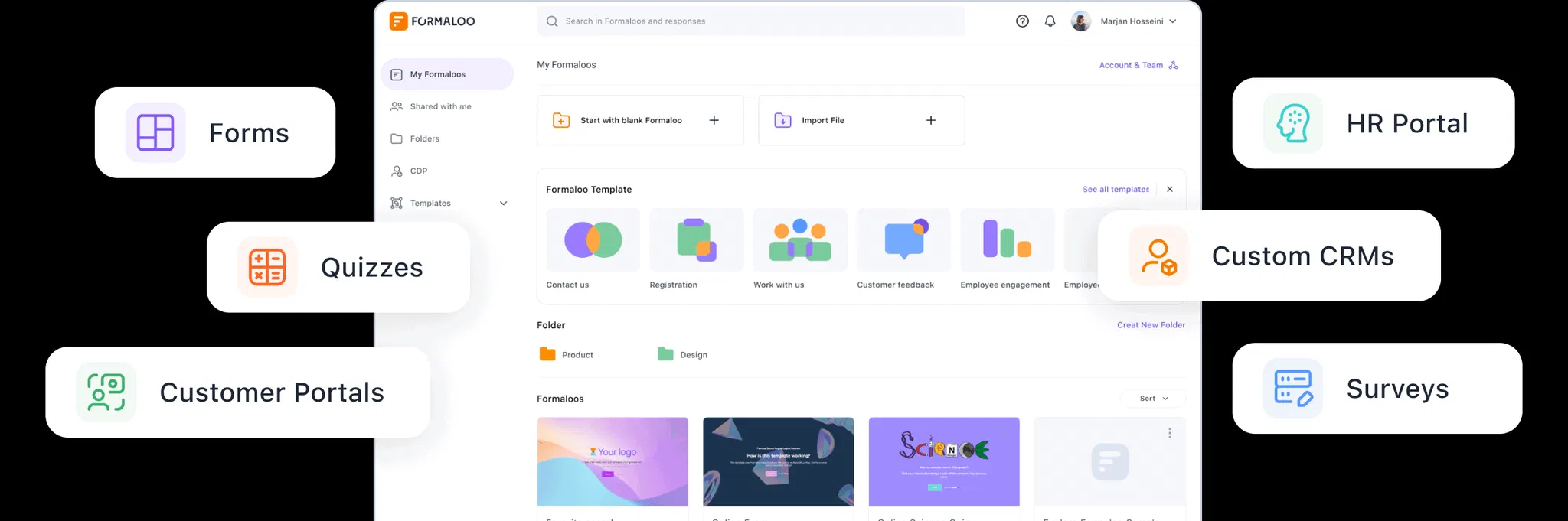Click the See all templates link
Image resolution: width=1568 pixels, height=521 pixels.
point(1116,189)
